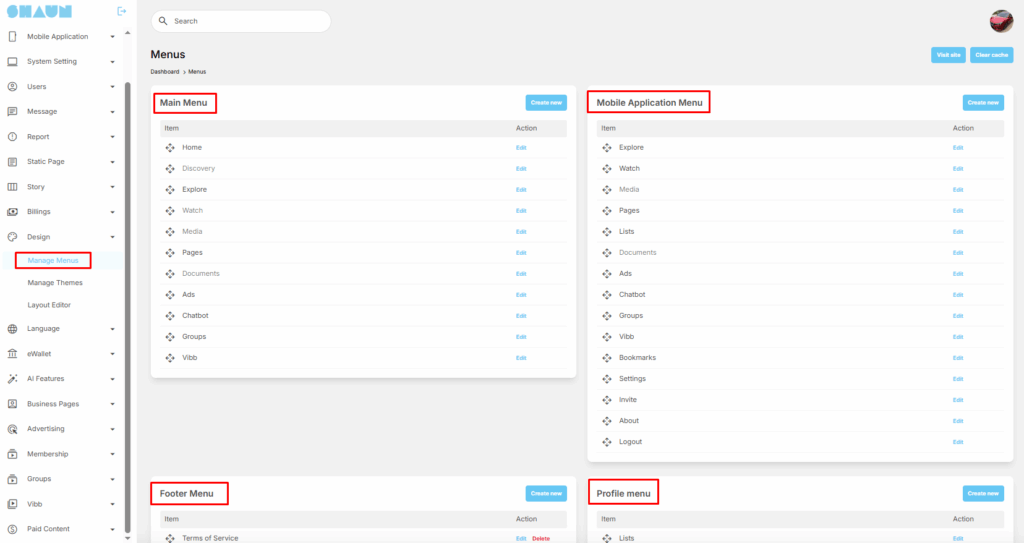1024x543 pixels.
Task: Collapse the Design section arrow
Action: 112,237
